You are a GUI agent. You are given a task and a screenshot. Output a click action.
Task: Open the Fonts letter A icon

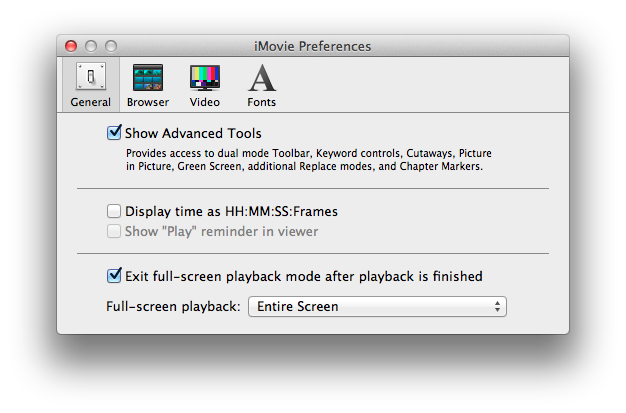261,77
